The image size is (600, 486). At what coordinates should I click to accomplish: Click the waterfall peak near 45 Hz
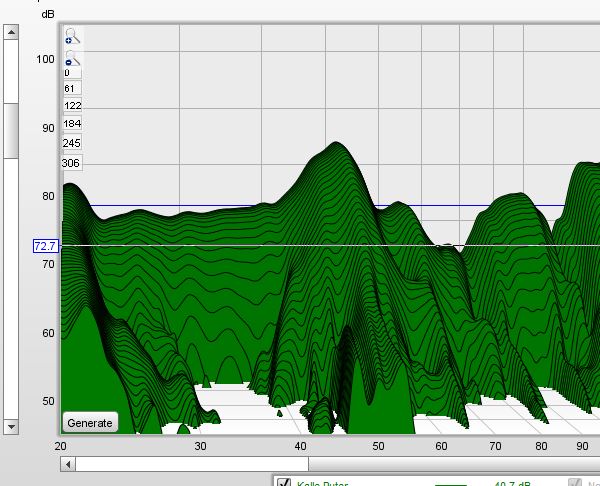pos(335,144)
